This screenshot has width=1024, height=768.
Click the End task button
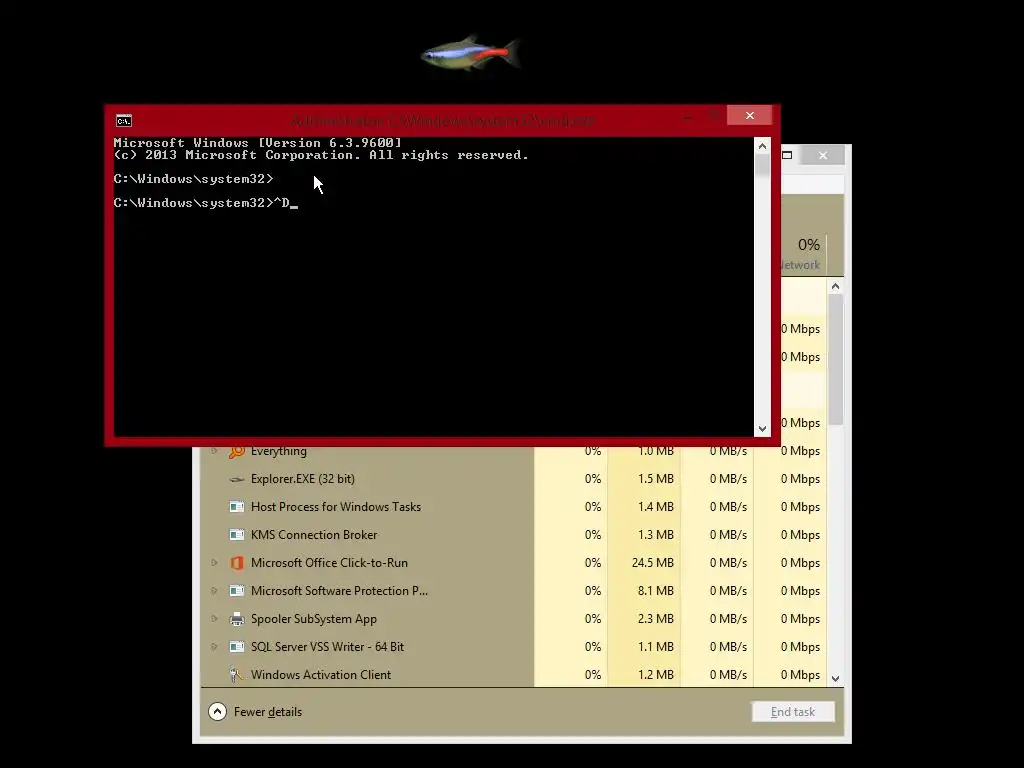[x=793, y=712]
